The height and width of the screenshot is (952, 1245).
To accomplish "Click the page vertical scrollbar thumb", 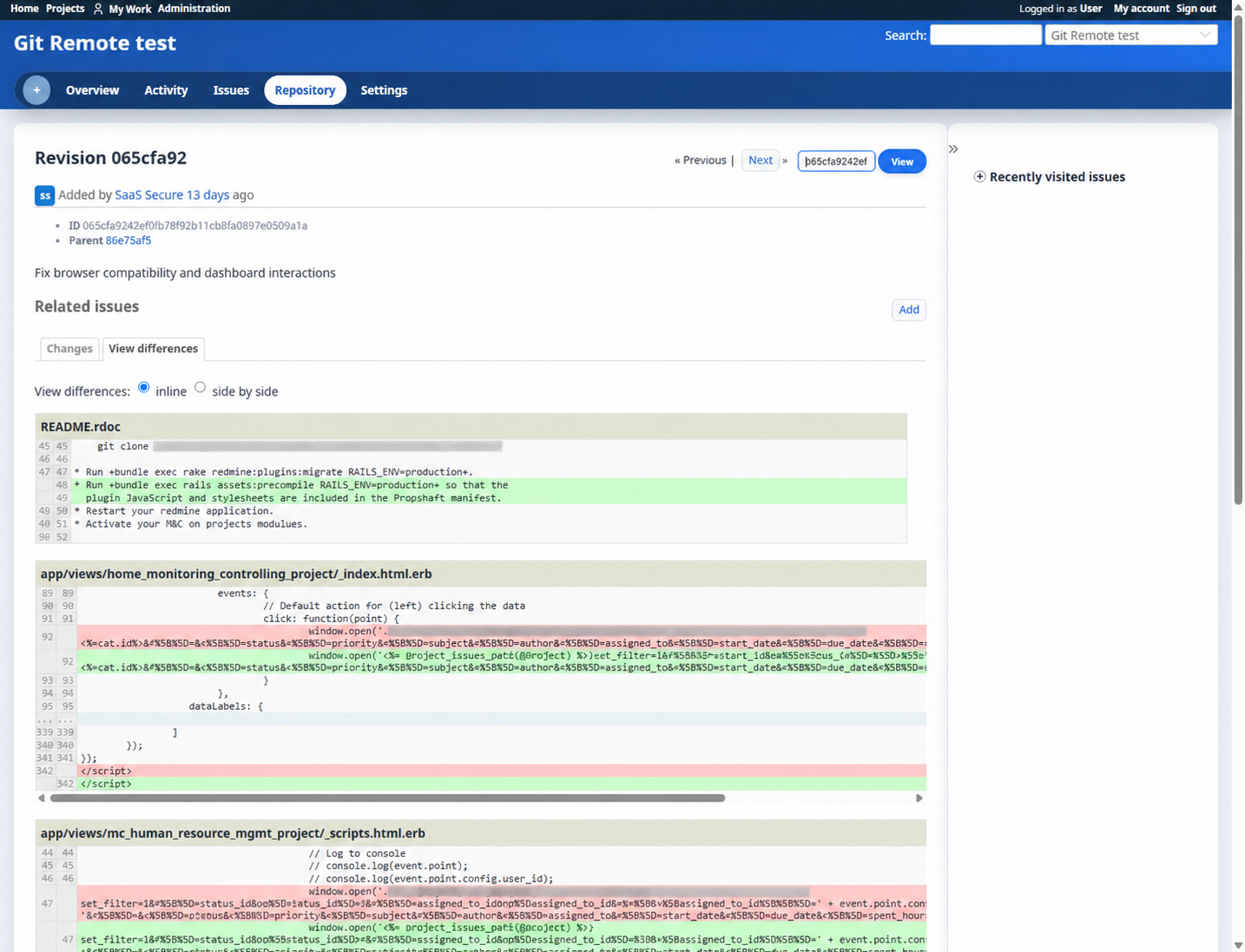I will click(1238, 260).
